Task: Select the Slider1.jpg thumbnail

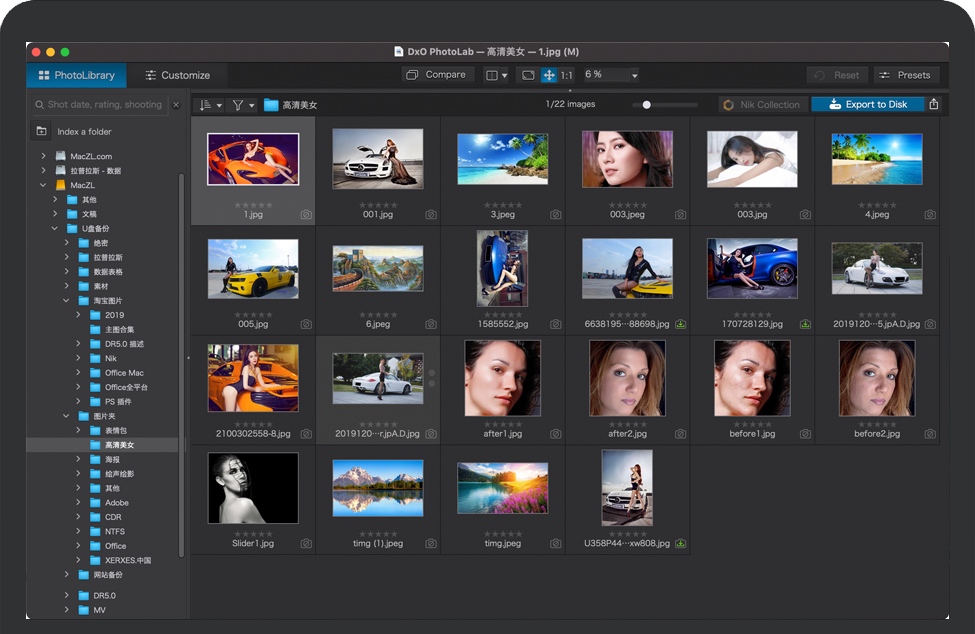Action: [252, 490]
